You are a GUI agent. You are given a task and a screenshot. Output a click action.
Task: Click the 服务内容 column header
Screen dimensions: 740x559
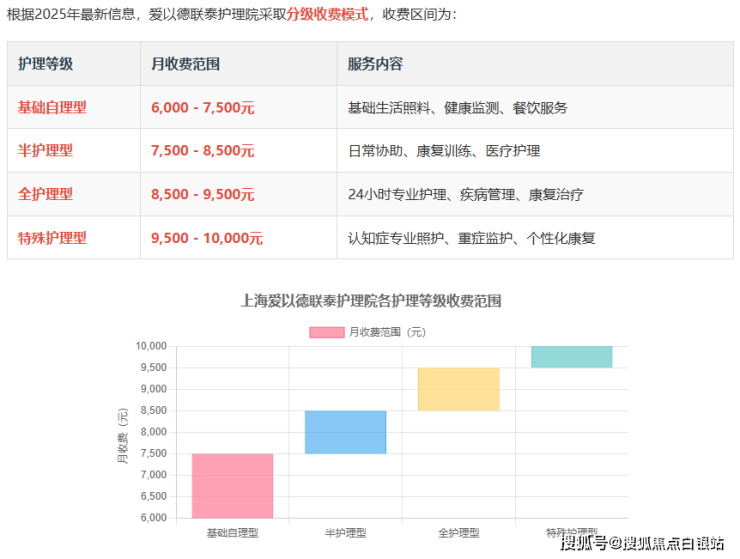(x=375, y=64)
